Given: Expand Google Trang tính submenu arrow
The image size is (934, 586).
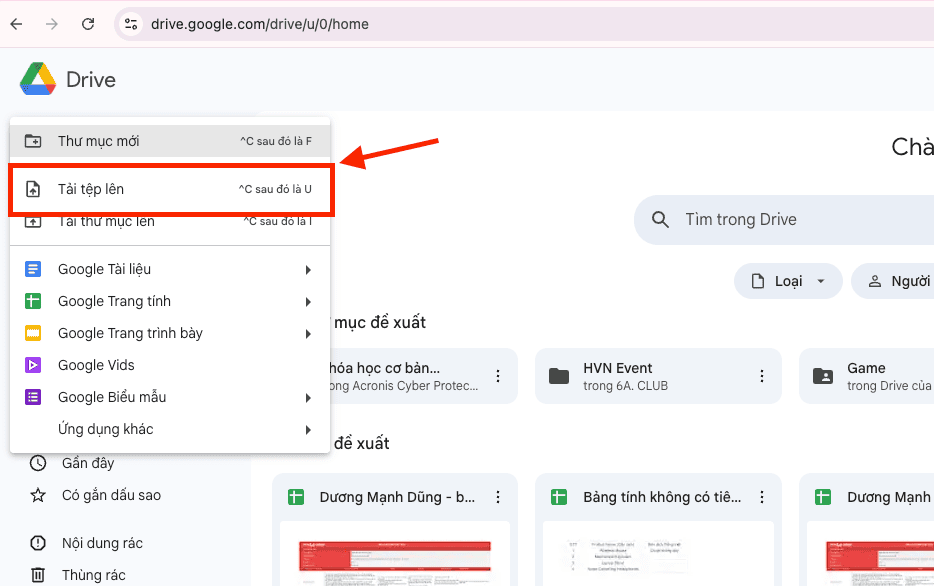Looking at the screenshot, I should (x=308, y=302).
